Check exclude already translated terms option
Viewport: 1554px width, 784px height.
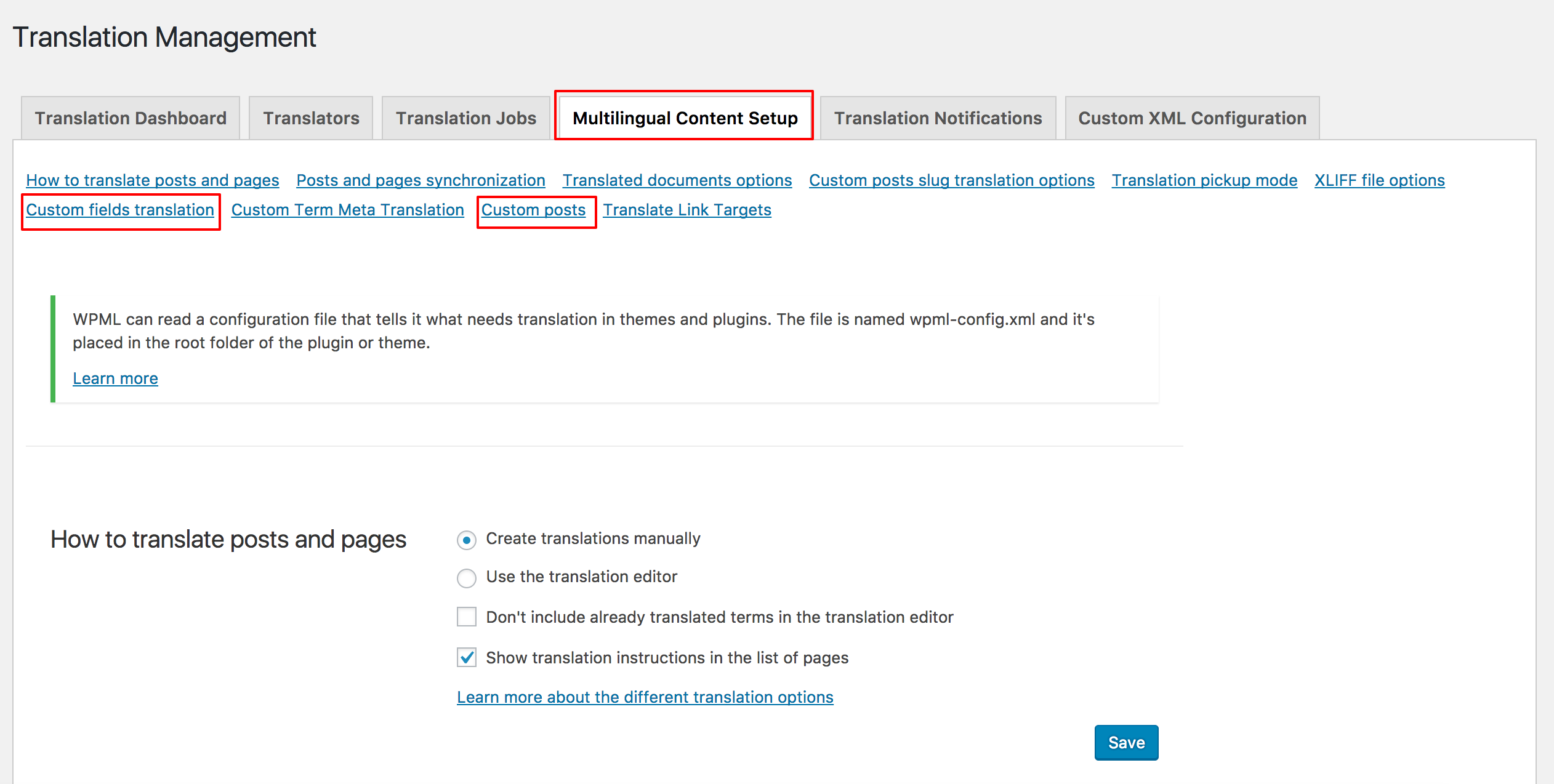tap(467, 617)
